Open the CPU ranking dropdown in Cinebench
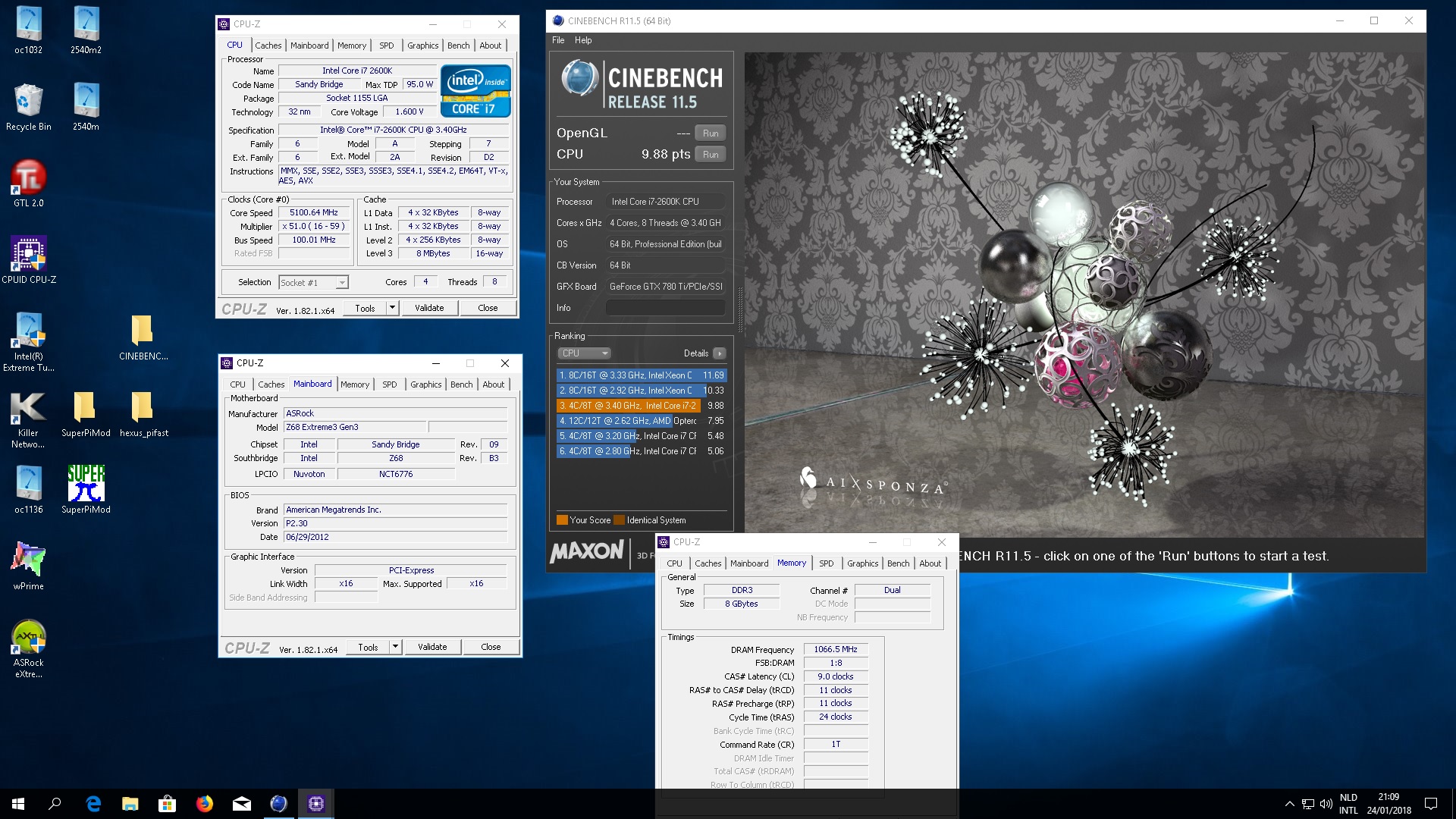Image resolution: width=1456 pixels, height=819 pixels. 584,353
